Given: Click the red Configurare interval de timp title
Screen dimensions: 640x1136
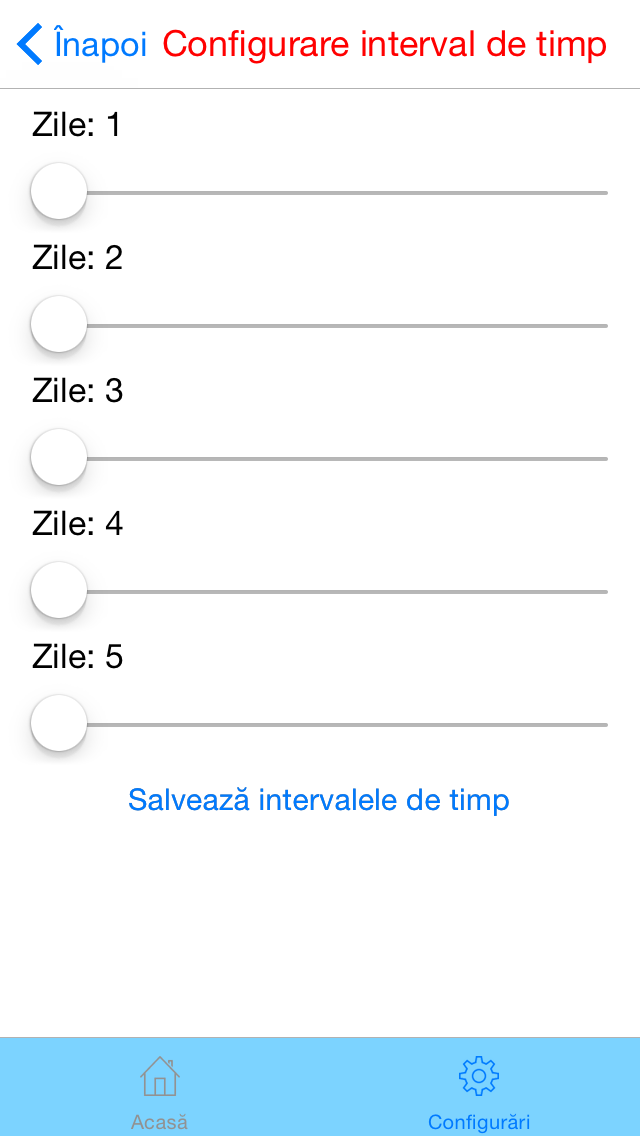Looking at the screenshot, I should click(384, 45).
